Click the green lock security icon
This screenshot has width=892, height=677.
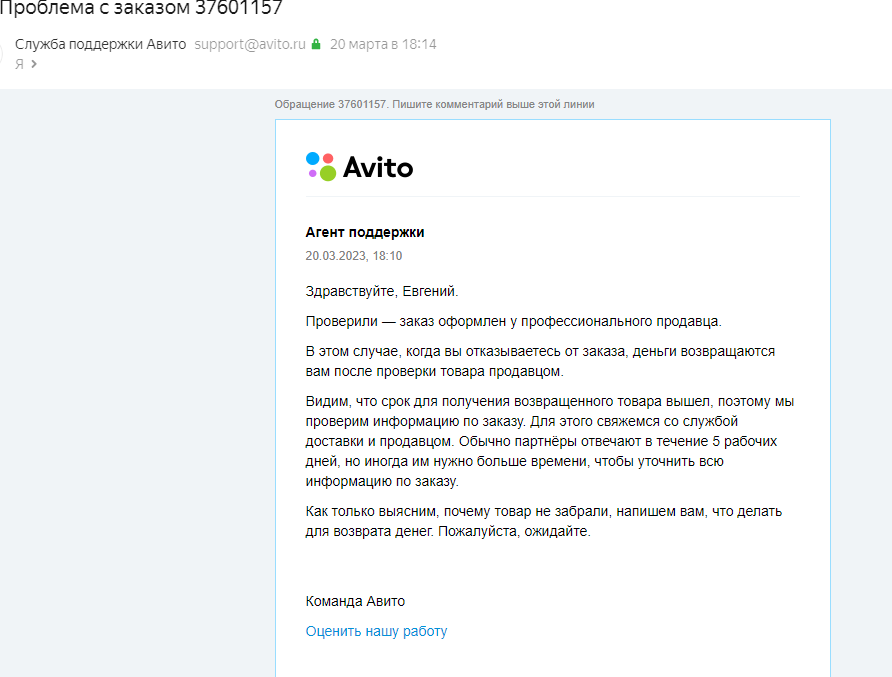pos(316,44)
